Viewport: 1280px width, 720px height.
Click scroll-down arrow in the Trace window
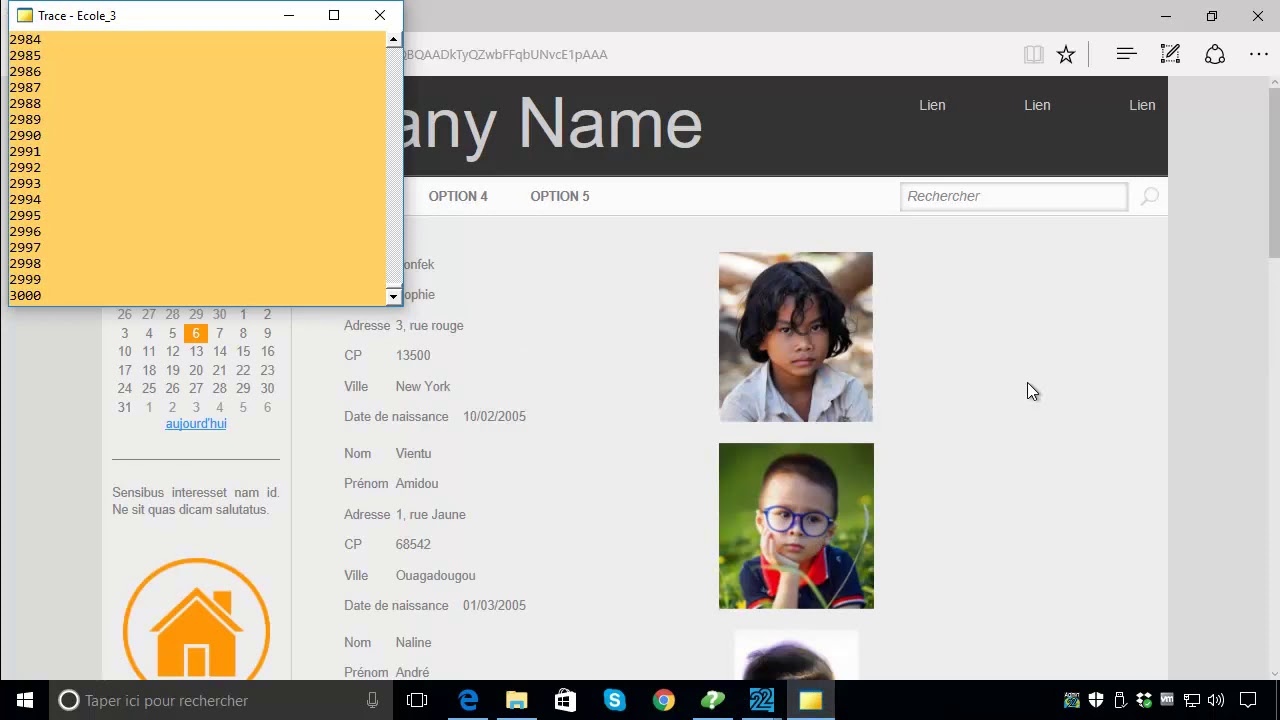(x=393, y=296)
